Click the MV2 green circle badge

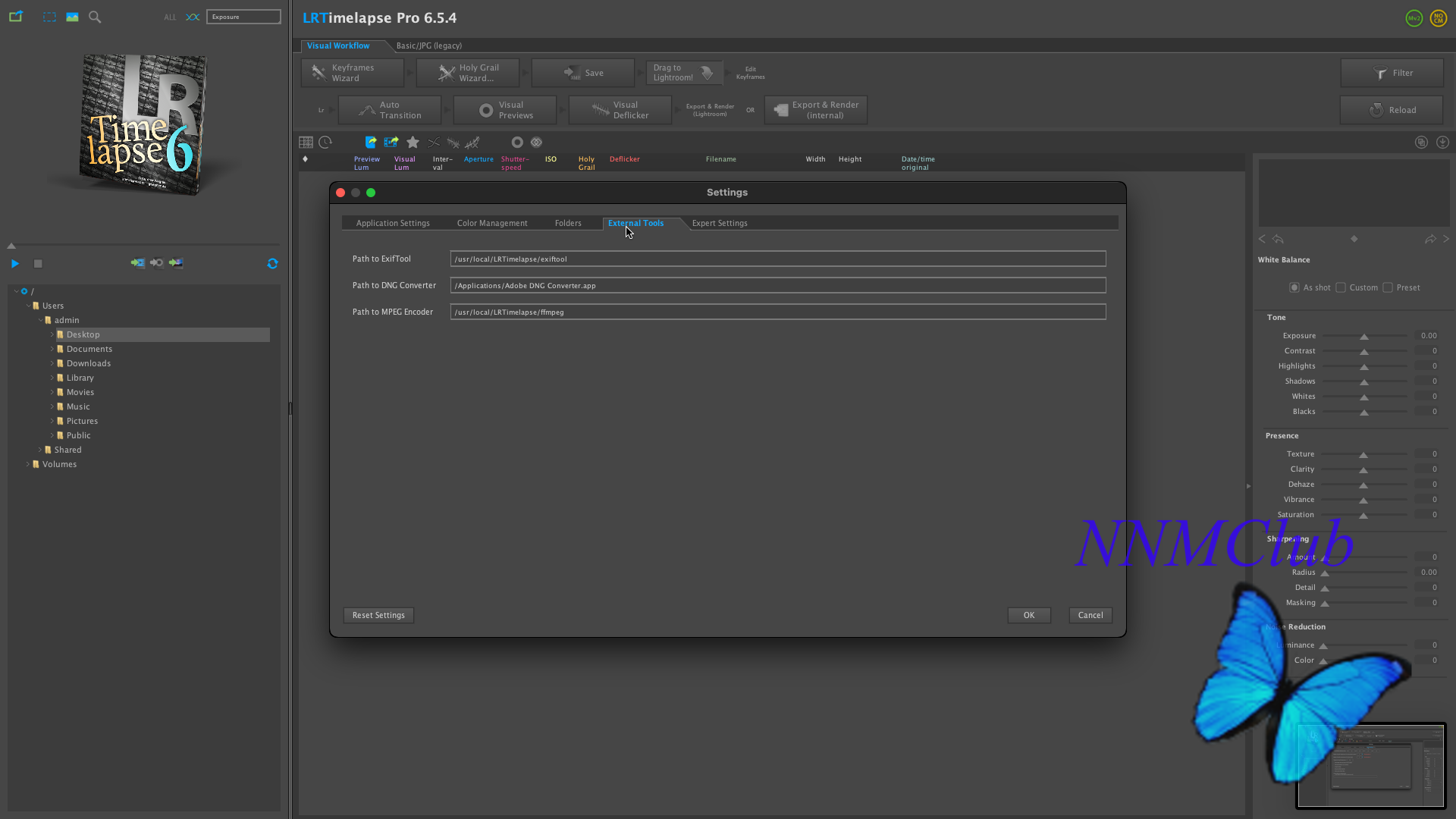tap(1414, 18)
